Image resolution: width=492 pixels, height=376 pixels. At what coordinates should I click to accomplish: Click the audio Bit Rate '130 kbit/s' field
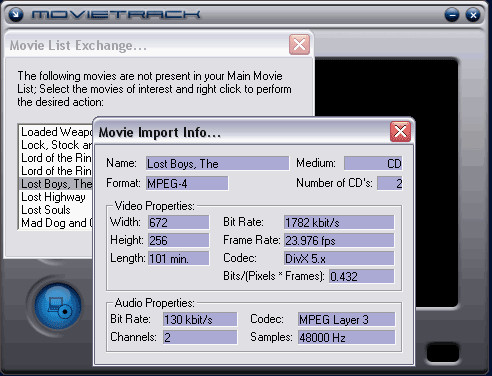click(x=200, y=319)
